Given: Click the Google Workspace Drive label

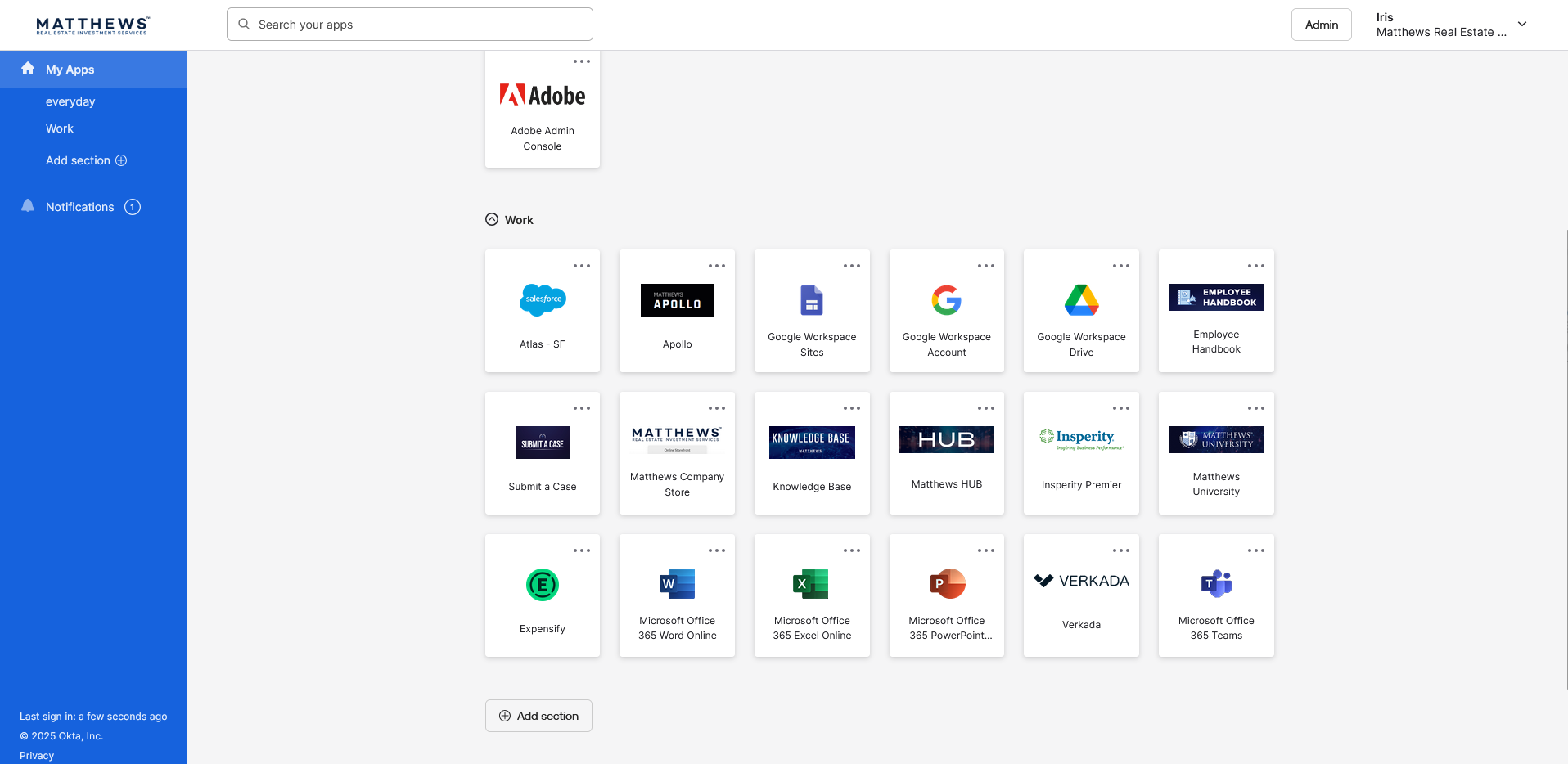Looking at the screenshot, I should [1081, 344].
